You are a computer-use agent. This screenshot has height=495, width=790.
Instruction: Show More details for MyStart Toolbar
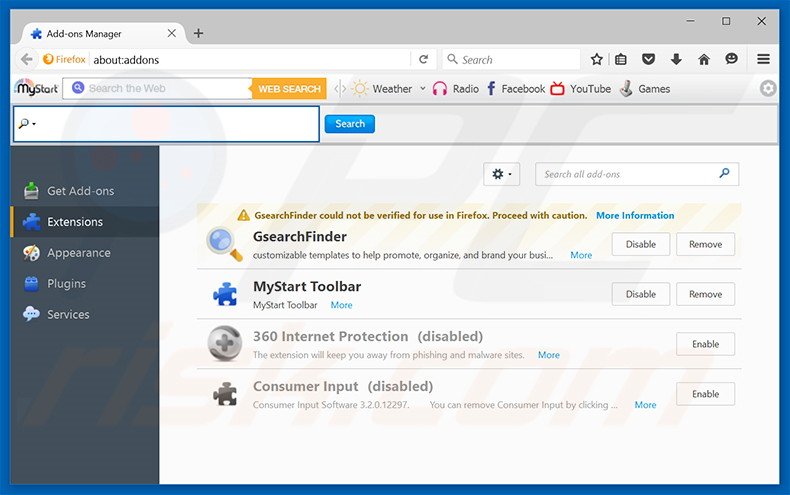(341, 305)
